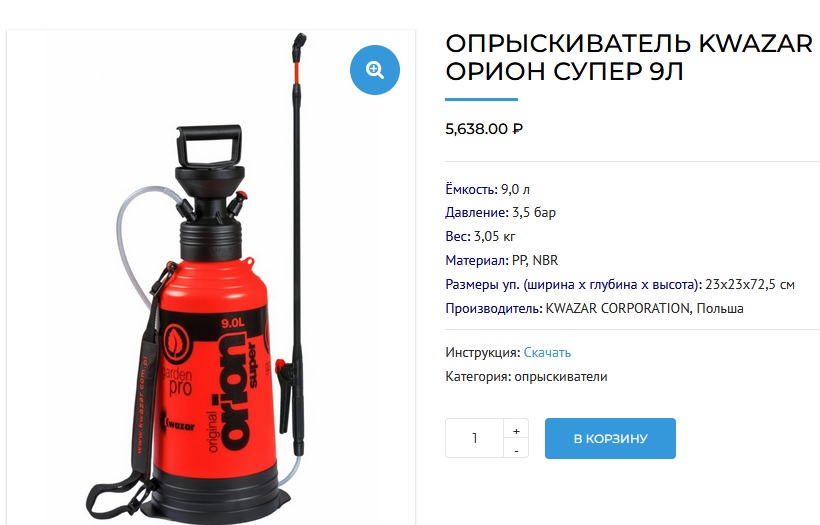This screenshot has height=525, width=820.
Task: Focus the quantity input field
Action: [x=474, y=438]
